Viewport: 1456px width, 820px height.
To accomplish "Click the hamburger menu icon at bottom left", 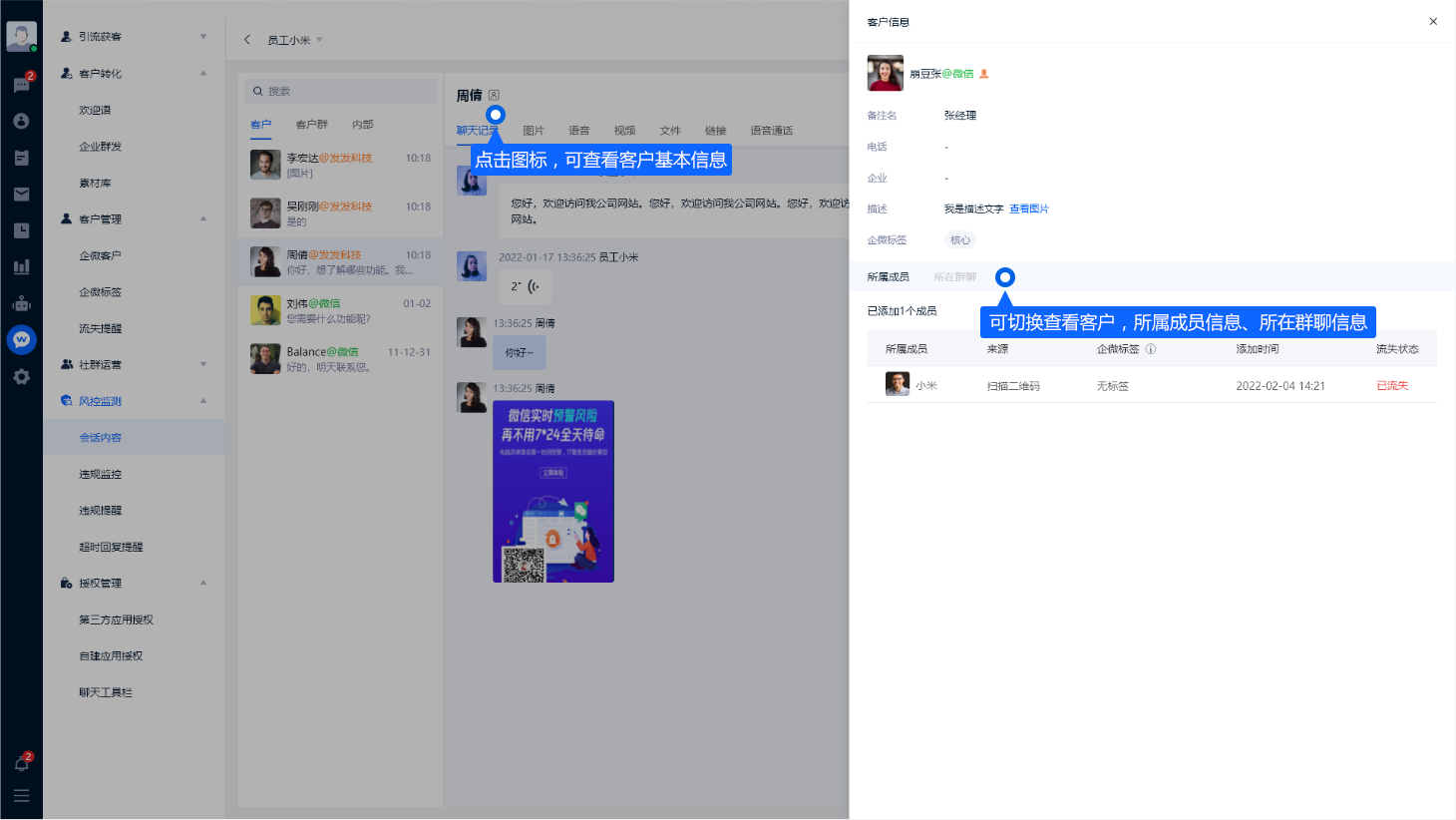I will (21, 796).
